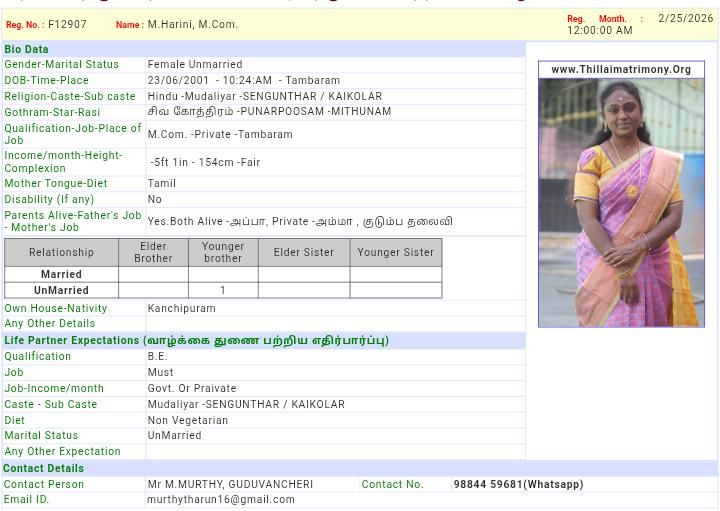Click the email murthytharun16@gmail.com

tap(221, 500)
